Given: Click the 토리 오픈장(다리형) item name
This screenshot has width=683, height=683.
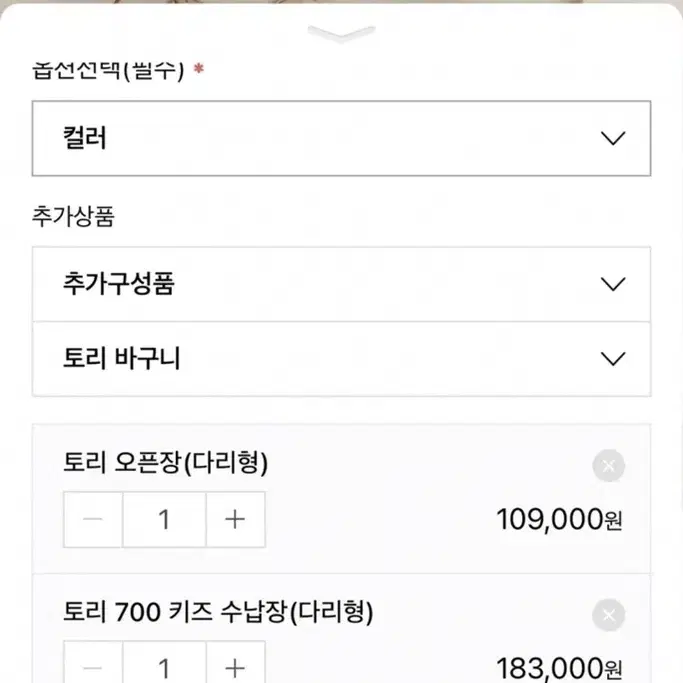Looking at the screenshot, I should pos(166,463).
